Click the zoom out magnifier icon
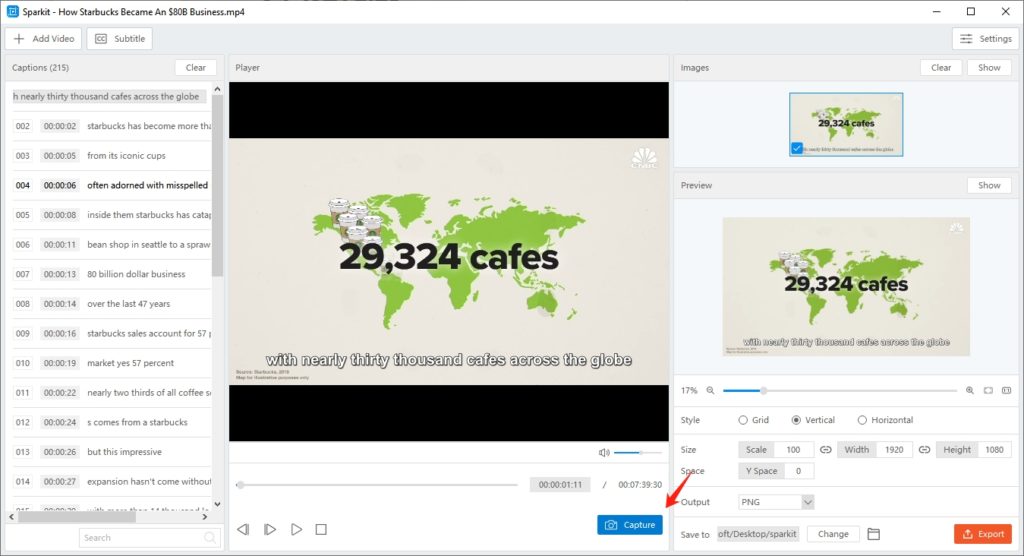Image resolution: width=1024 pixels, height=556 pixels. click(x=710, y=390)
